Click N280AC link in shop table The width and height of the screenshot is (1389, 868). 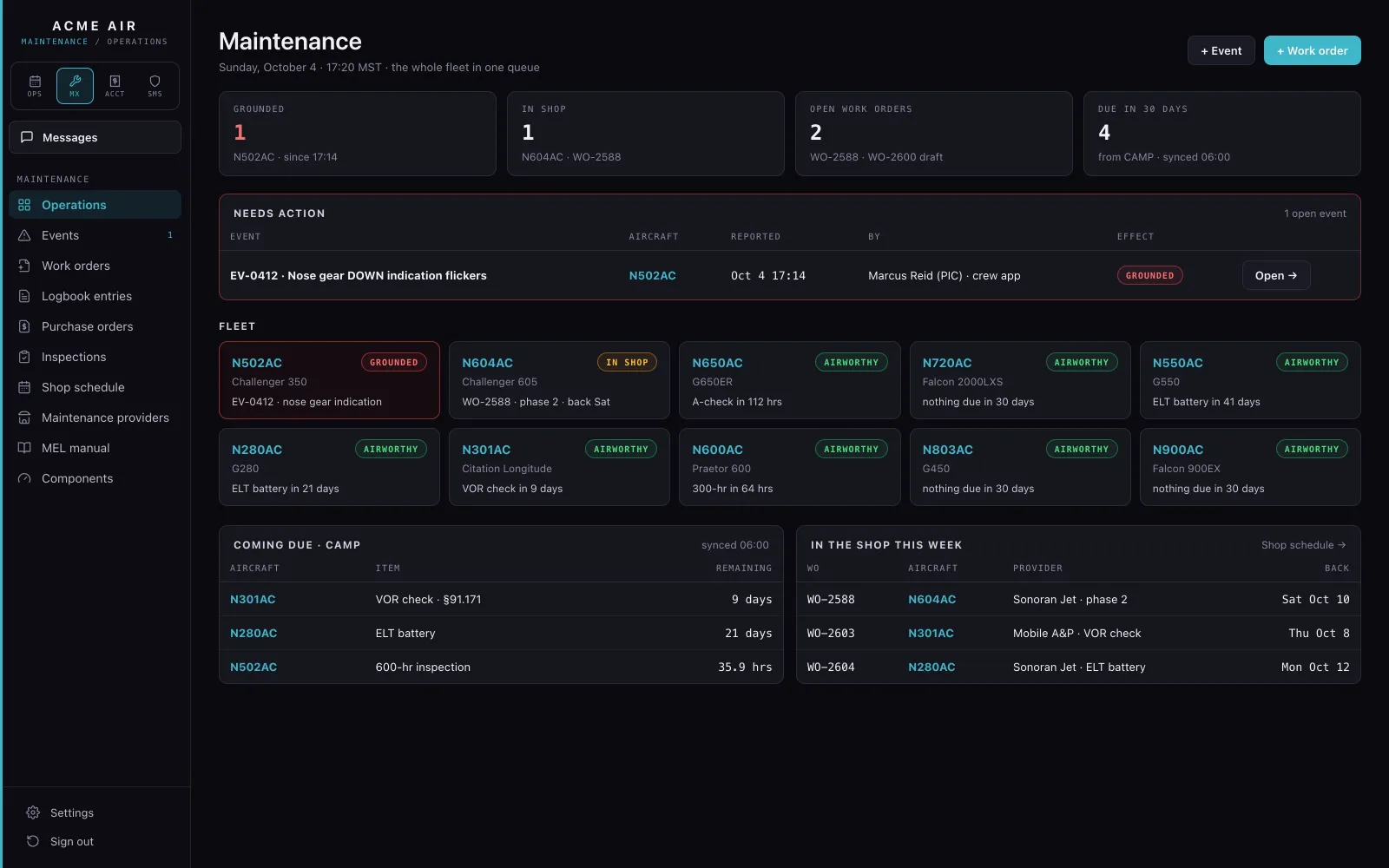(x=931, y=667)
